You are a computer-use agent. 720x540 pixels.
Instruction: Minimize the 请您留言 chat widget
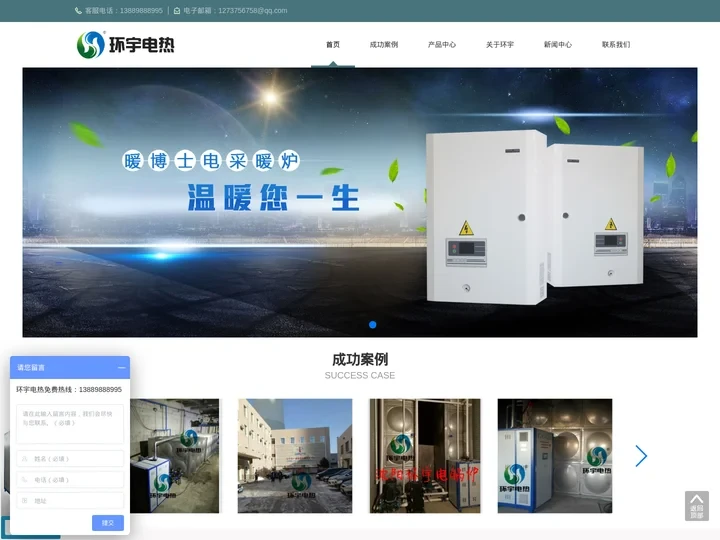[x=122, y=368]
